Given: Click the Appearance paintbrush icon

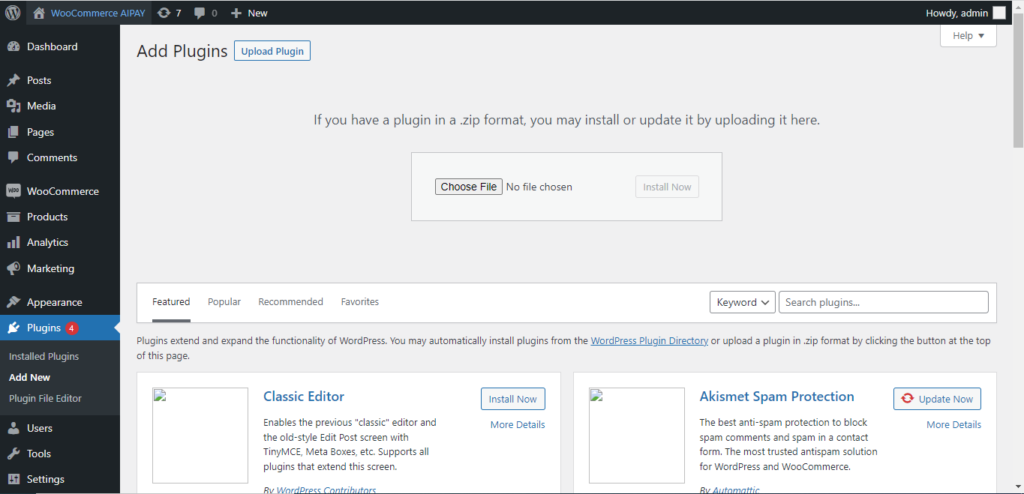Looking at the screenshot, I should (12, 303).
